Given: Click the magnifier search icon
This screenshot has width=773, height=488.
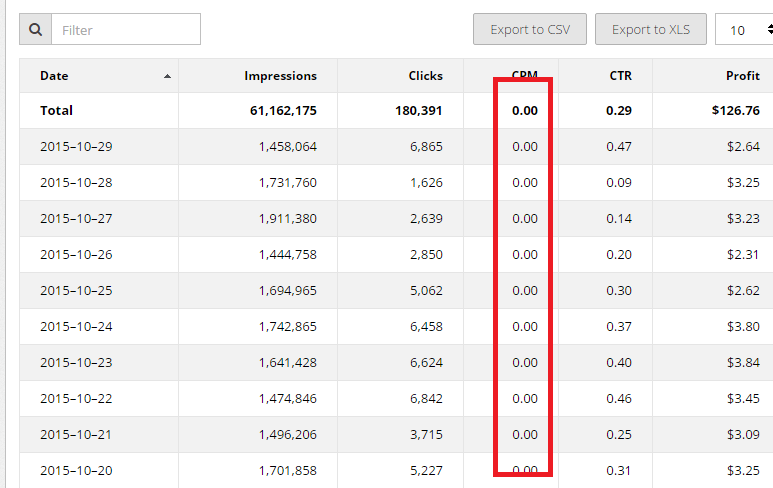Looking at the screenshot, I should 35,30.
